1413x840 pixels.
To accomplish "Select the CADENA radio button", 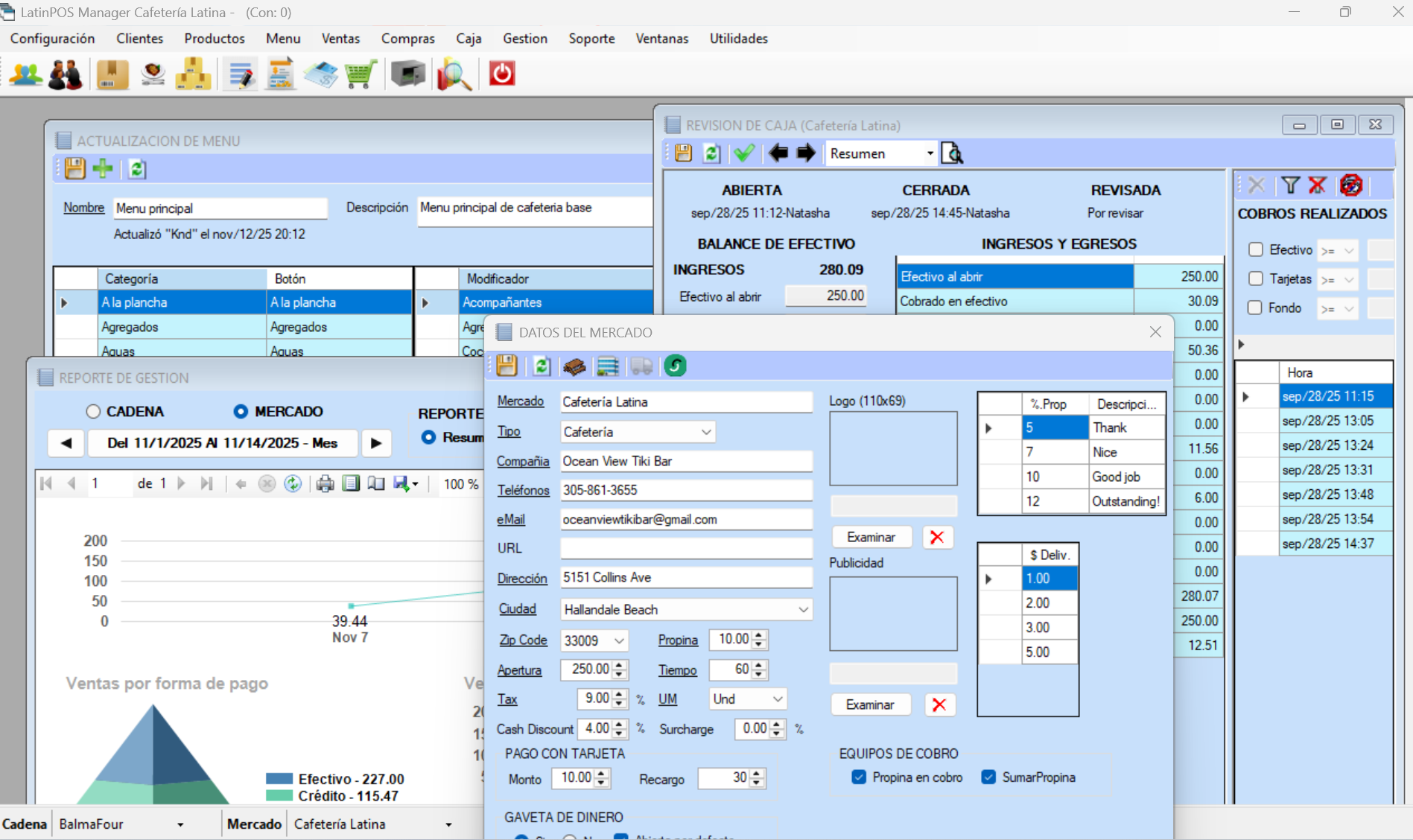I will tap(93, 410).
